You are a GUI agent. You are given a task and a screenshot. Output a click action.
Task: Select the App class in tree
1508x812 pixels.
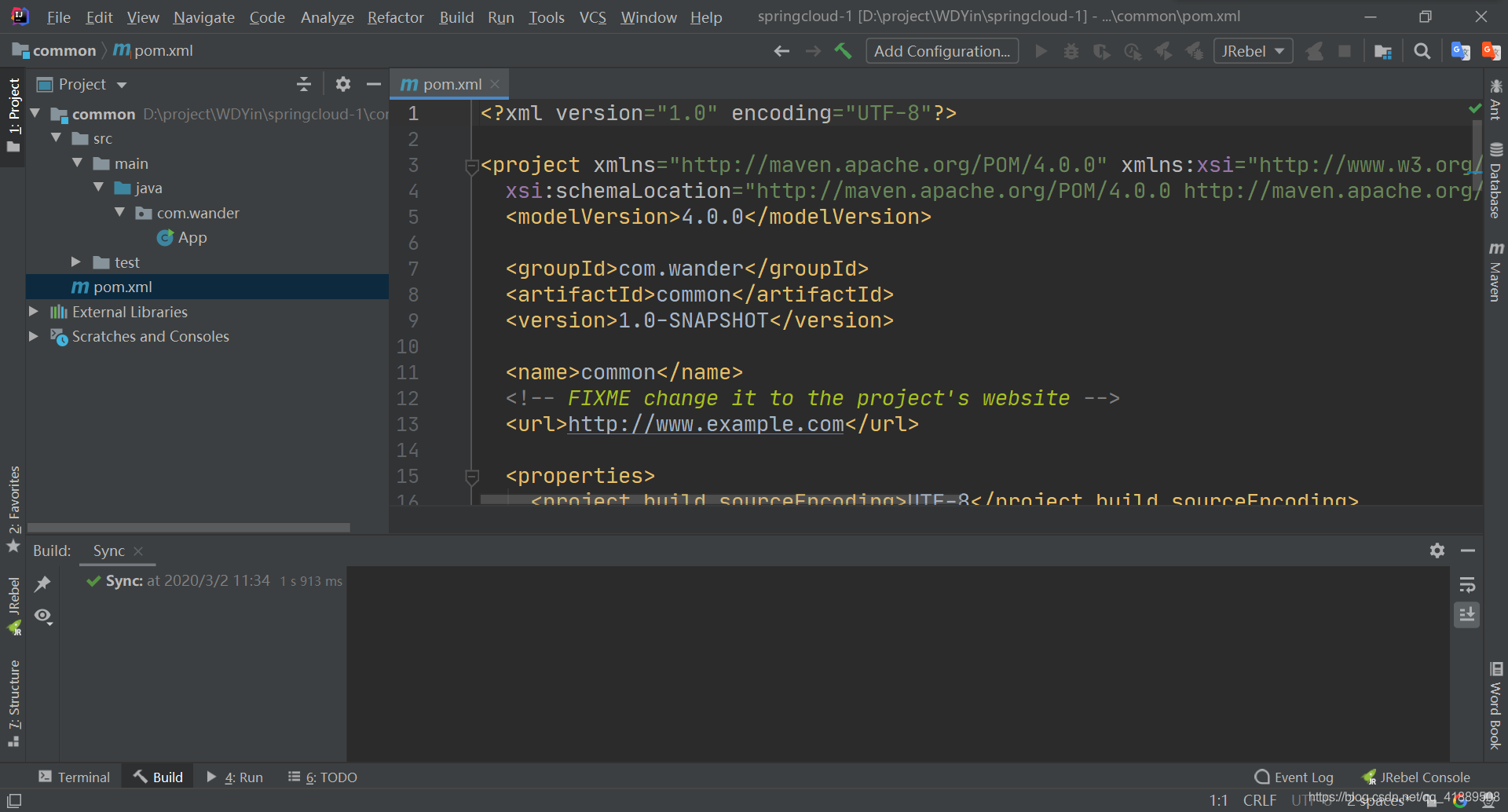pyautogui.click(x=182, y=237)
